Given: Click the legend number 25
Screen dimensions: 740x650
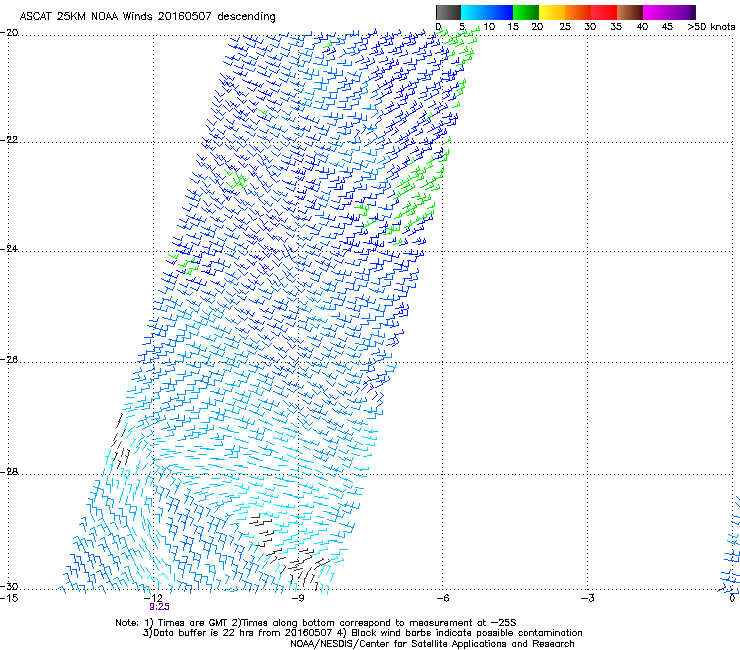Looking at the screenshot, I should [x=565, y=27].
